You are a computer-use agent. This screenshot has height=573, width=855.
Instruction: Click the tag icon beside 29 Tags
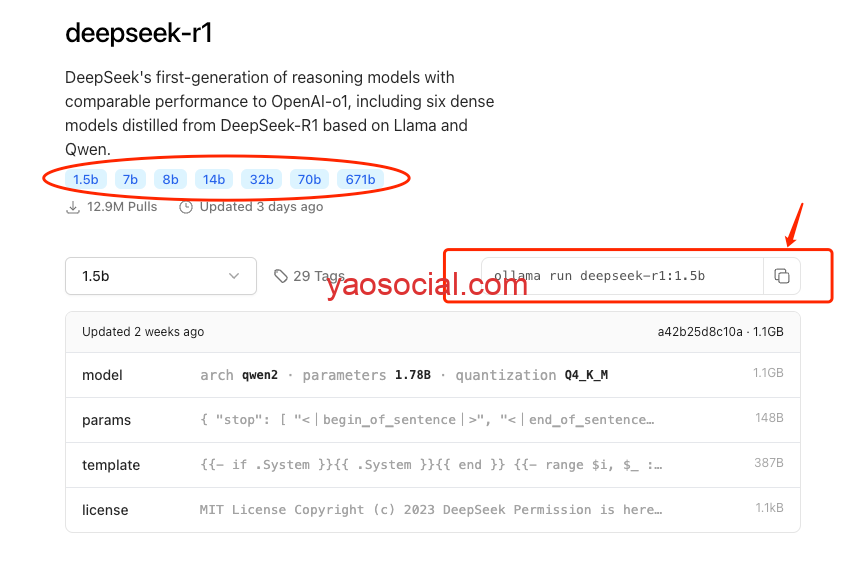pyautogui.click(x=281, y=276)
